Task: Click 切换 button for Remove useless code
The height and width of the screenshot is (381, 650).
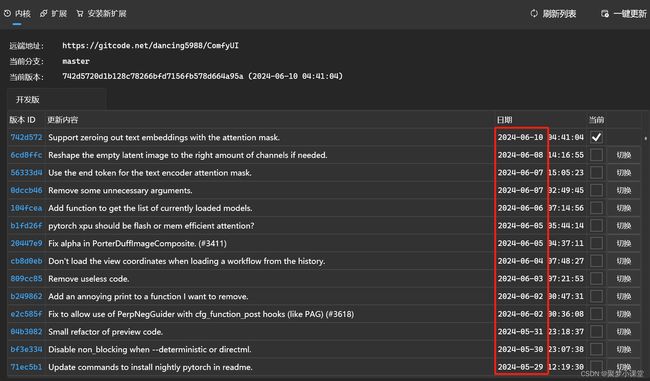Action: click(x=623, y=279)
